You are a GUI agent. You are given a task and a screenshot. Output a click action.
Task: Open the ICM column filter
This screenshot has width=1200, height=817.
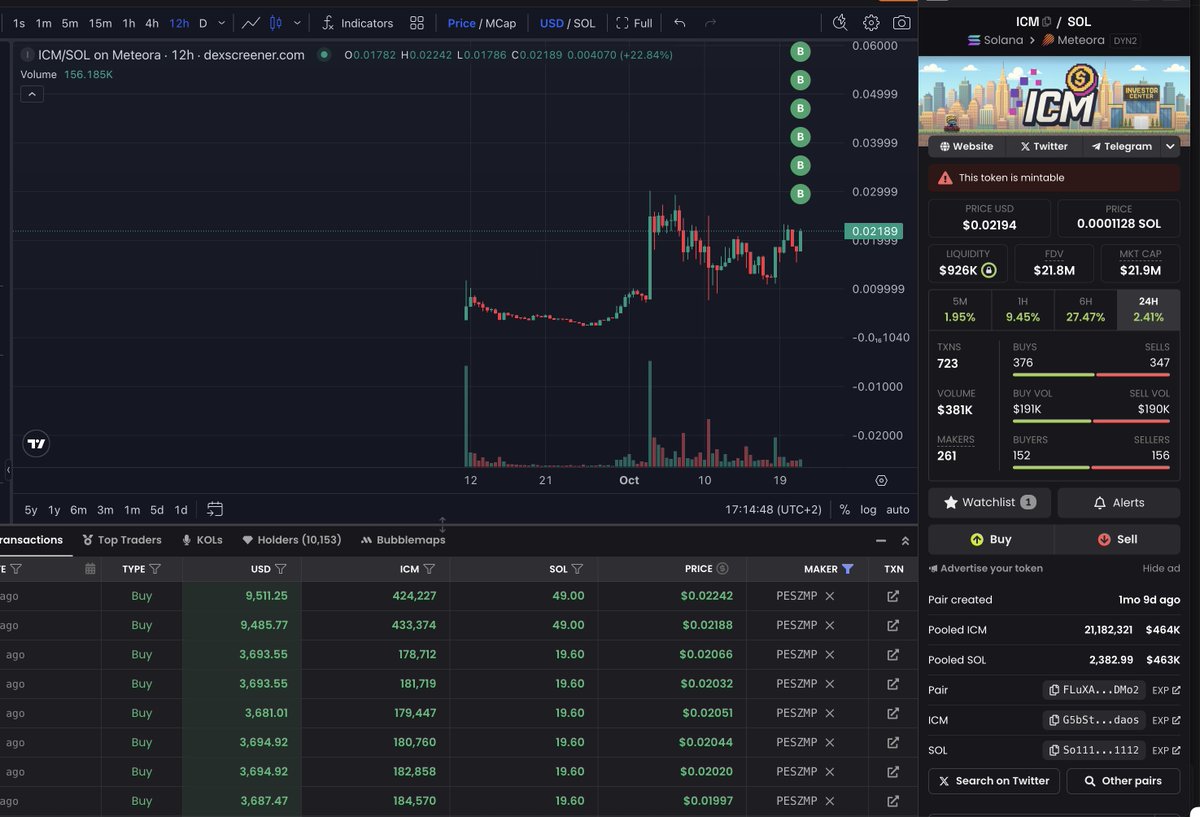(x=429, y=569)
